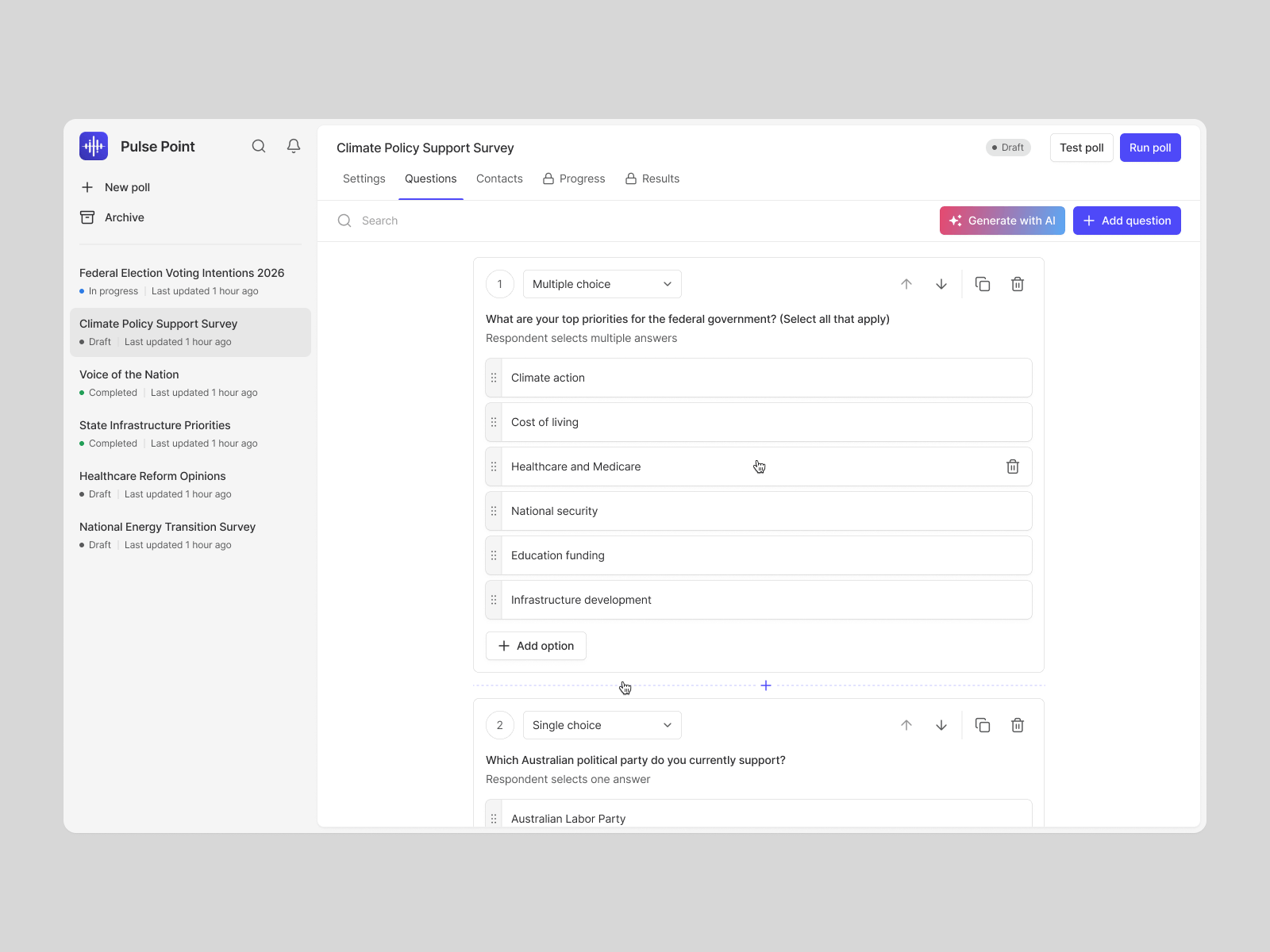Open notifications bell icon
Screen dimensions: 1270x952
(294, 146)
